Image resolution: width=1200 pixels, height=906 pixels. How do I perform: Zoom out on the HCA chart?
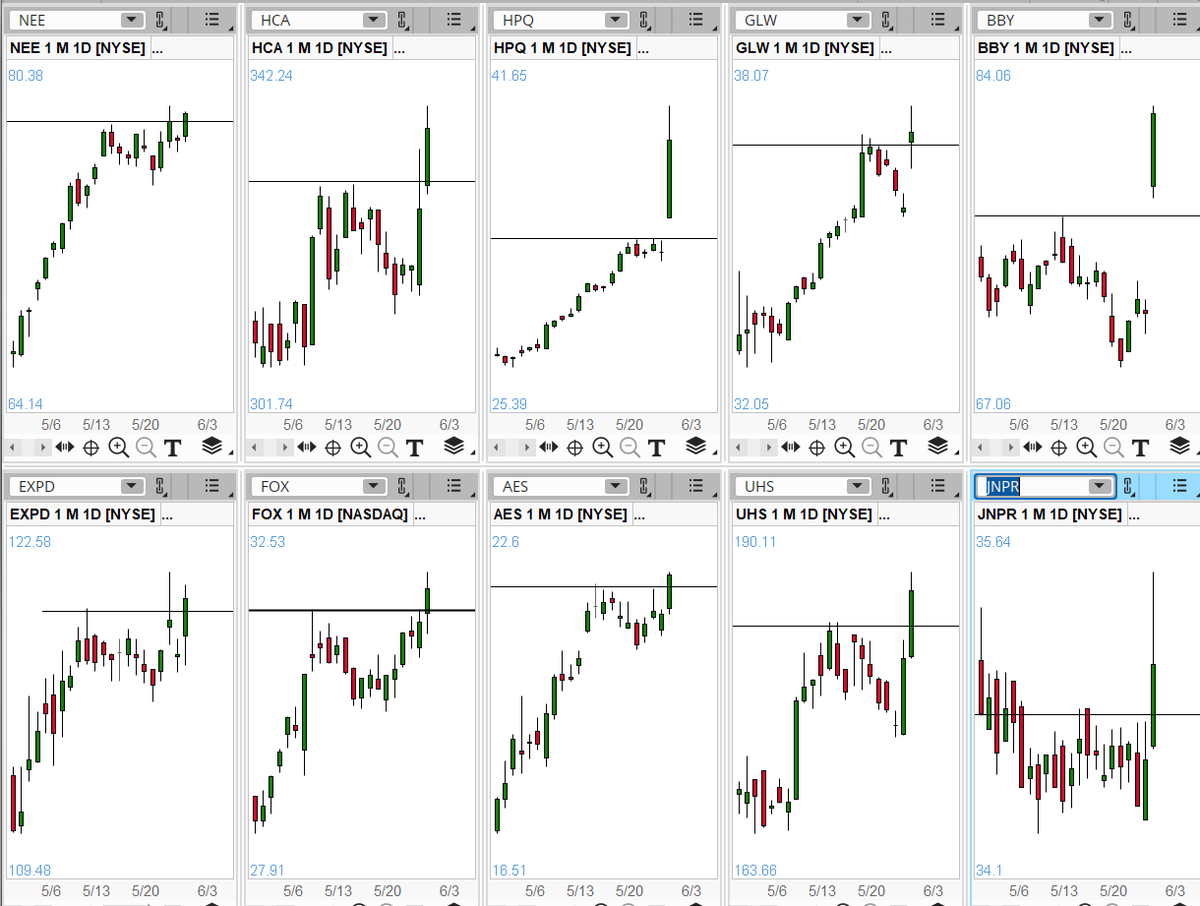click(387, 447)
